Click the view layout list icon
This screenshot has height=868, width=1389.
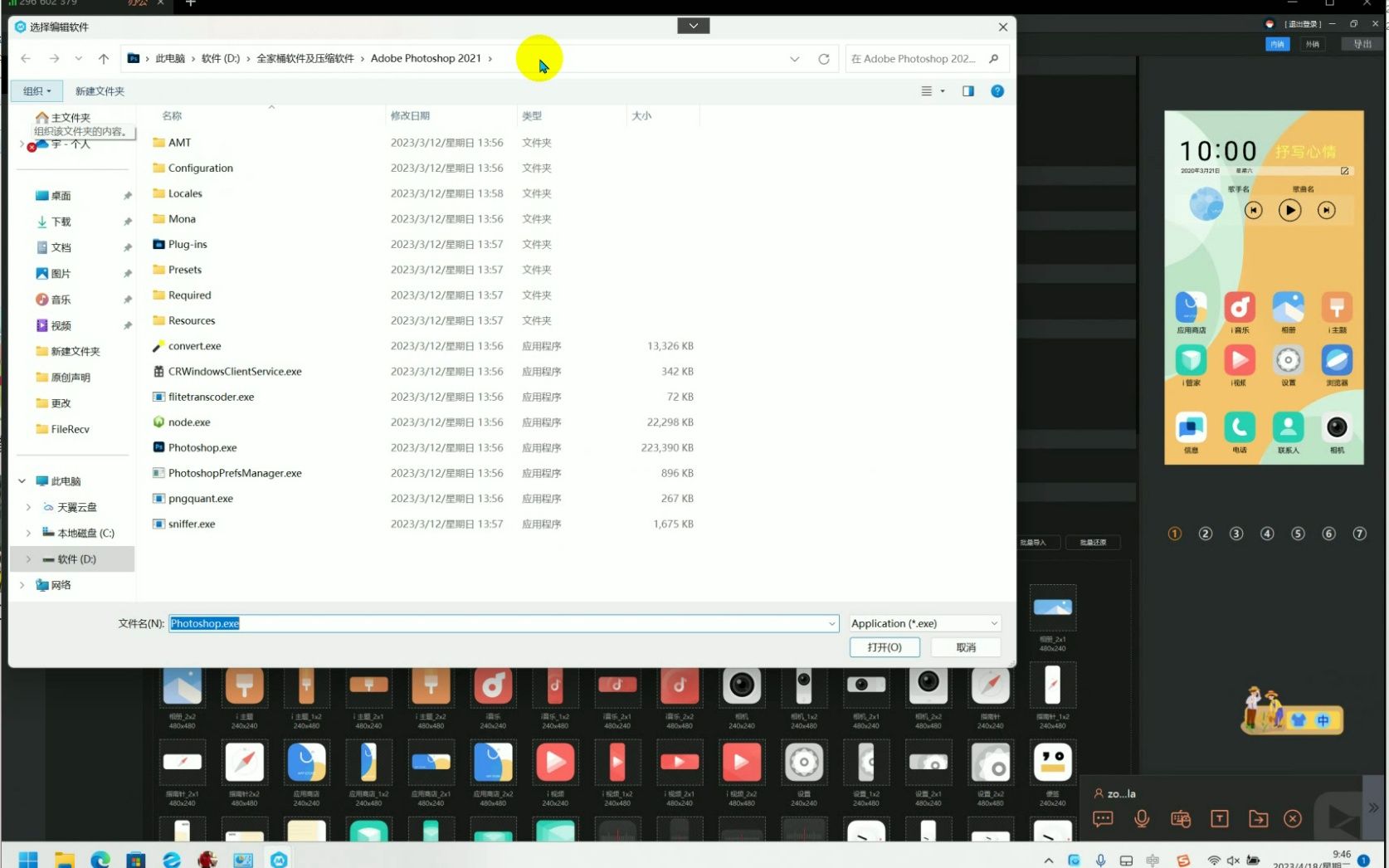tap(927, 91)
